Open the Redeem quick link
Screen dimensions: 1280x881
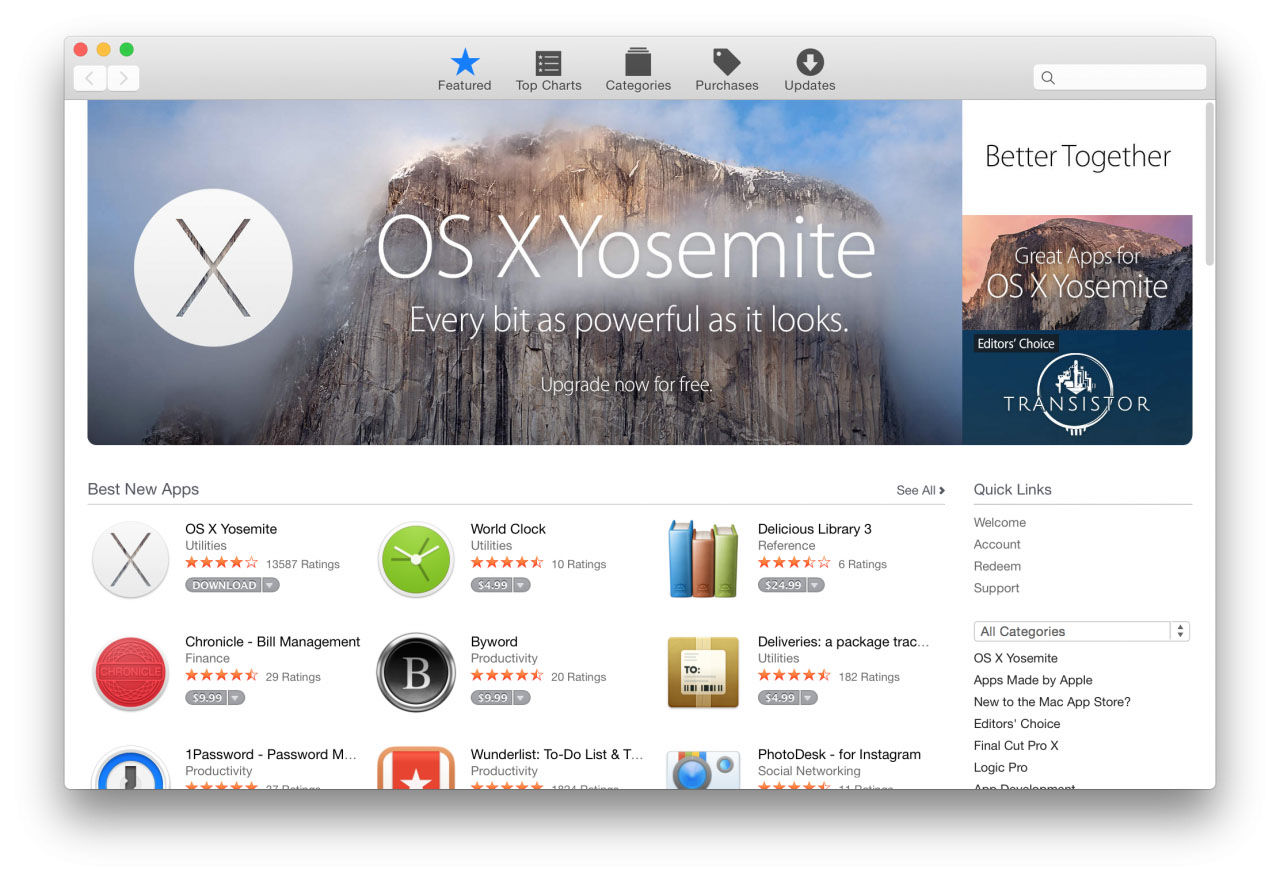point(997,566)
